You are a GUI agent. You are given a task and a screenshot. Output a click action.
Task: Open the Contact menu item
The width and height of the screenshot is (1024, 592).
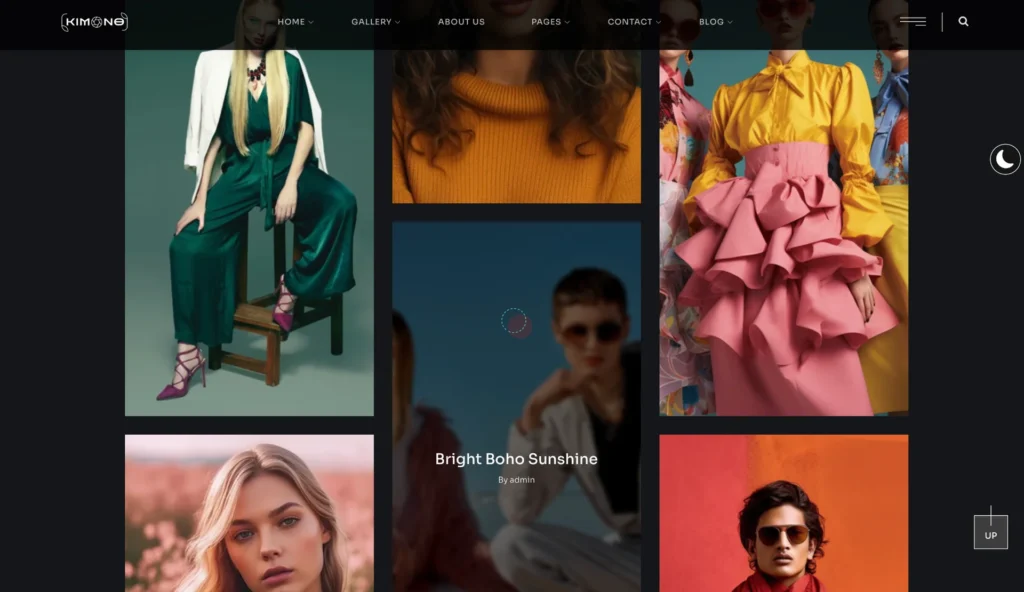[x=633, y=21]
